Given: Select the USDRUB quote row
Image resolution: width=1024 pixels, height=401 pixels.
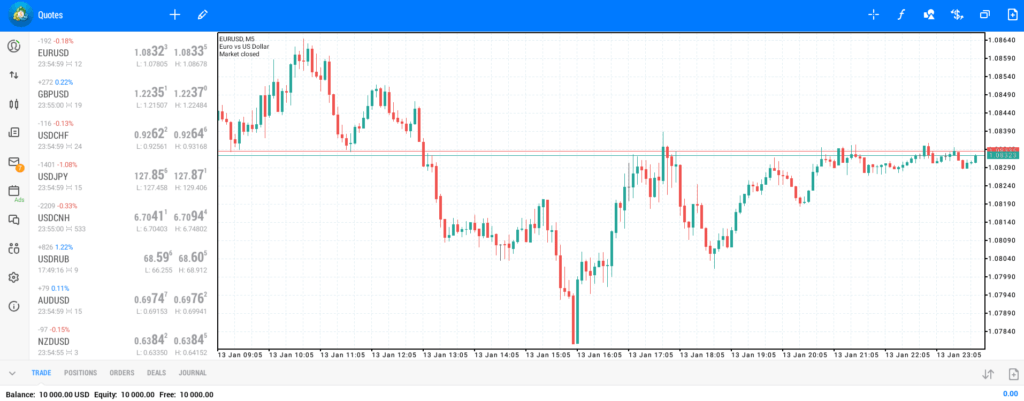Looking at the screenshot, I should point(122,258).
